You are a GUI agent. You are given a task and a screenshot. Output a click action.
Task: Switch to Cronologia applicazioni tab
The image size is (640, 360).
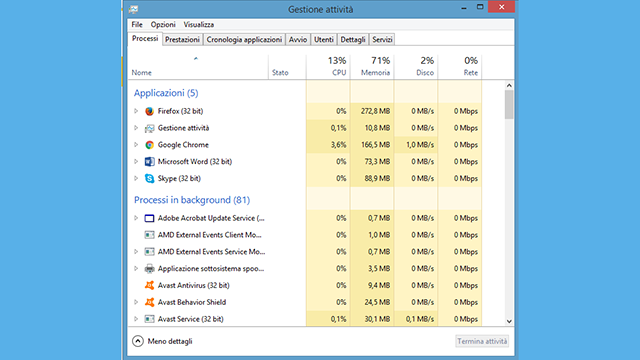coord(244,40)
